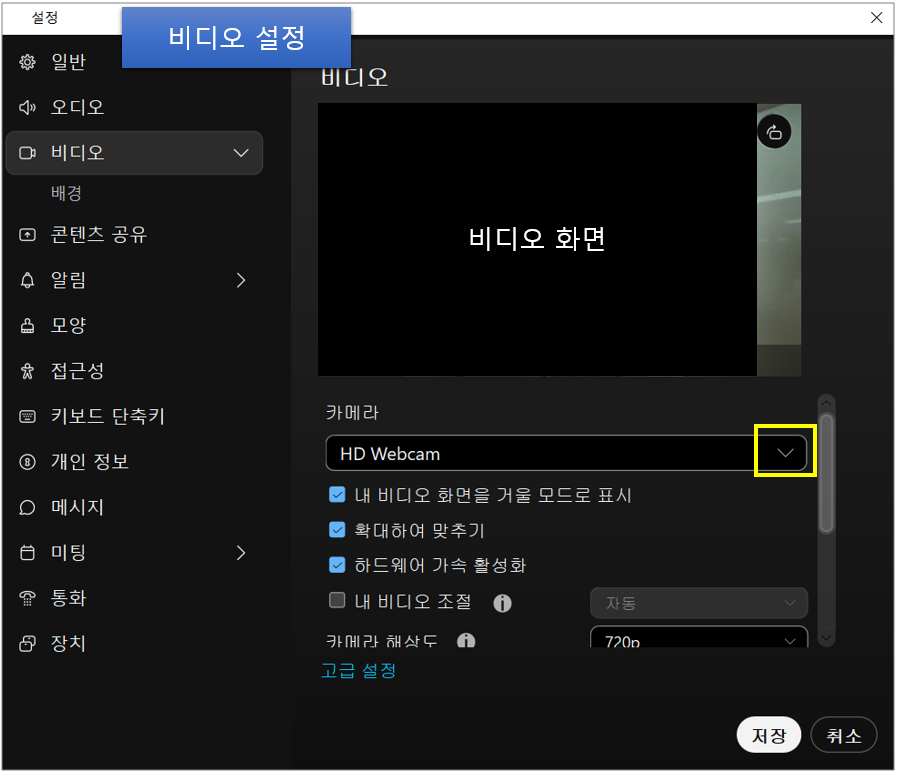Viewport: 898px width, 772px height.
Task: Select the 모양 paintbrush icon
Action: click(x=27, y=325)
